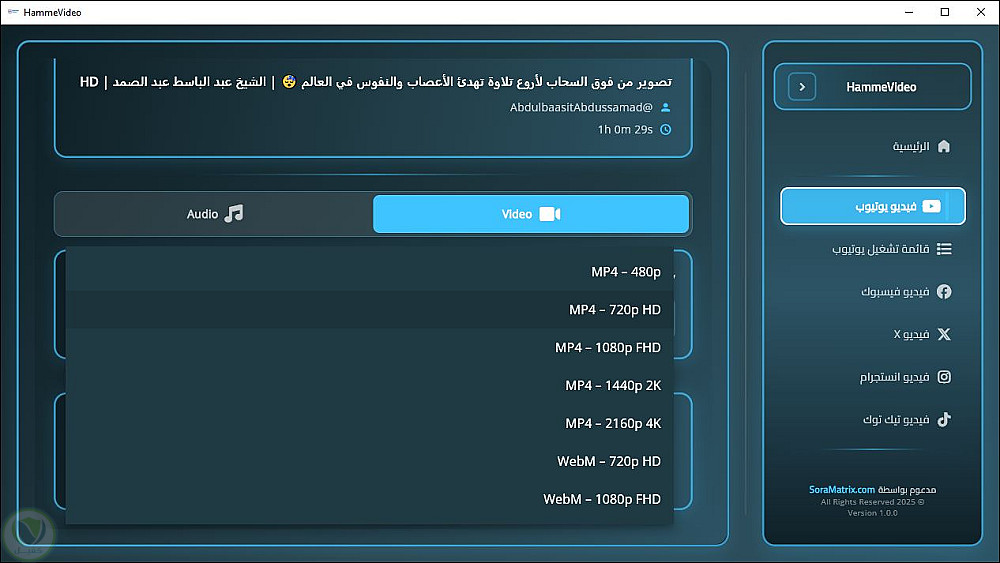Click the Facebook logo icon

pyautogui.click(x=944, y=291)
